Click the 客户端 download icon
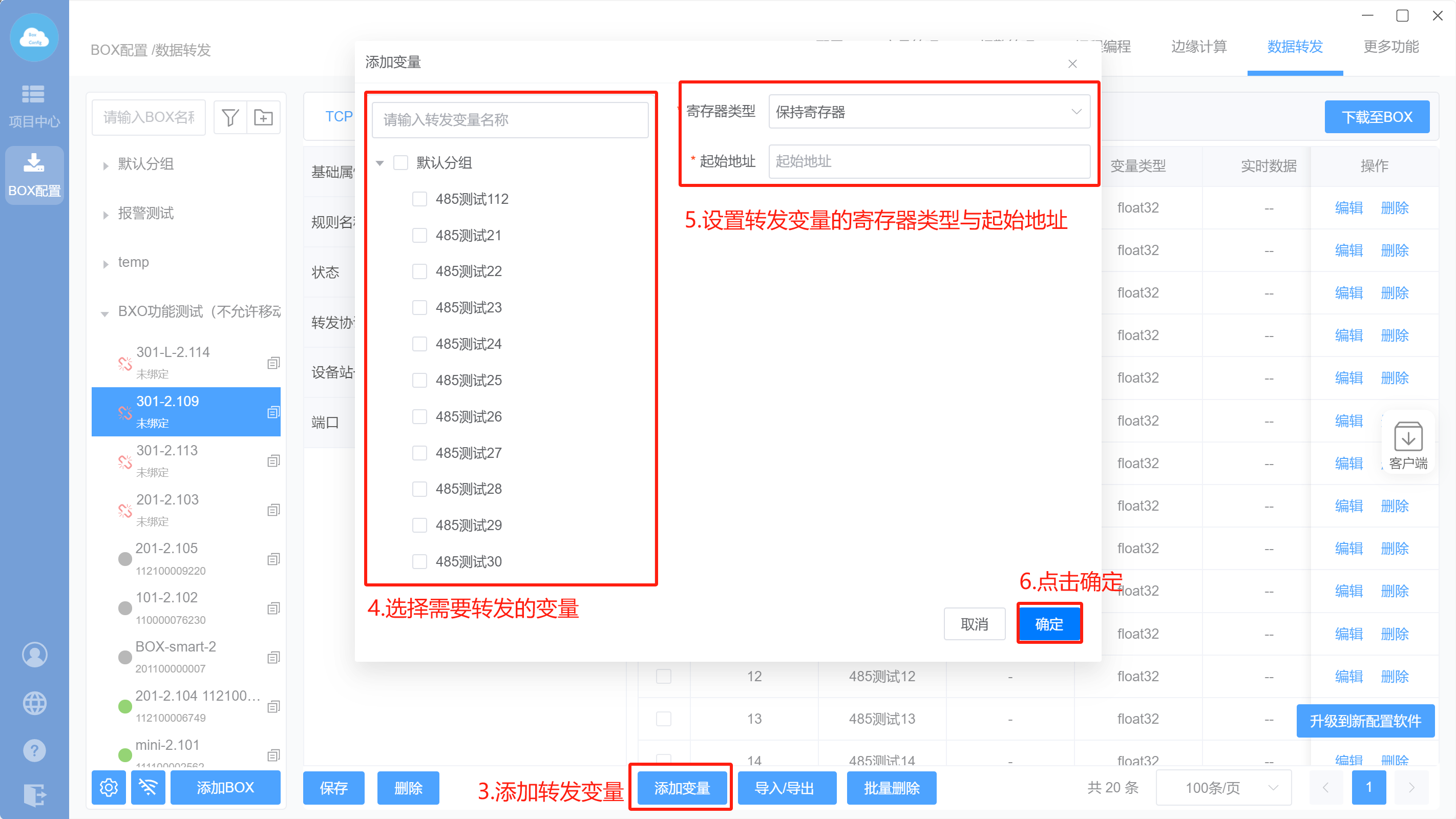 pos(1407,438)
